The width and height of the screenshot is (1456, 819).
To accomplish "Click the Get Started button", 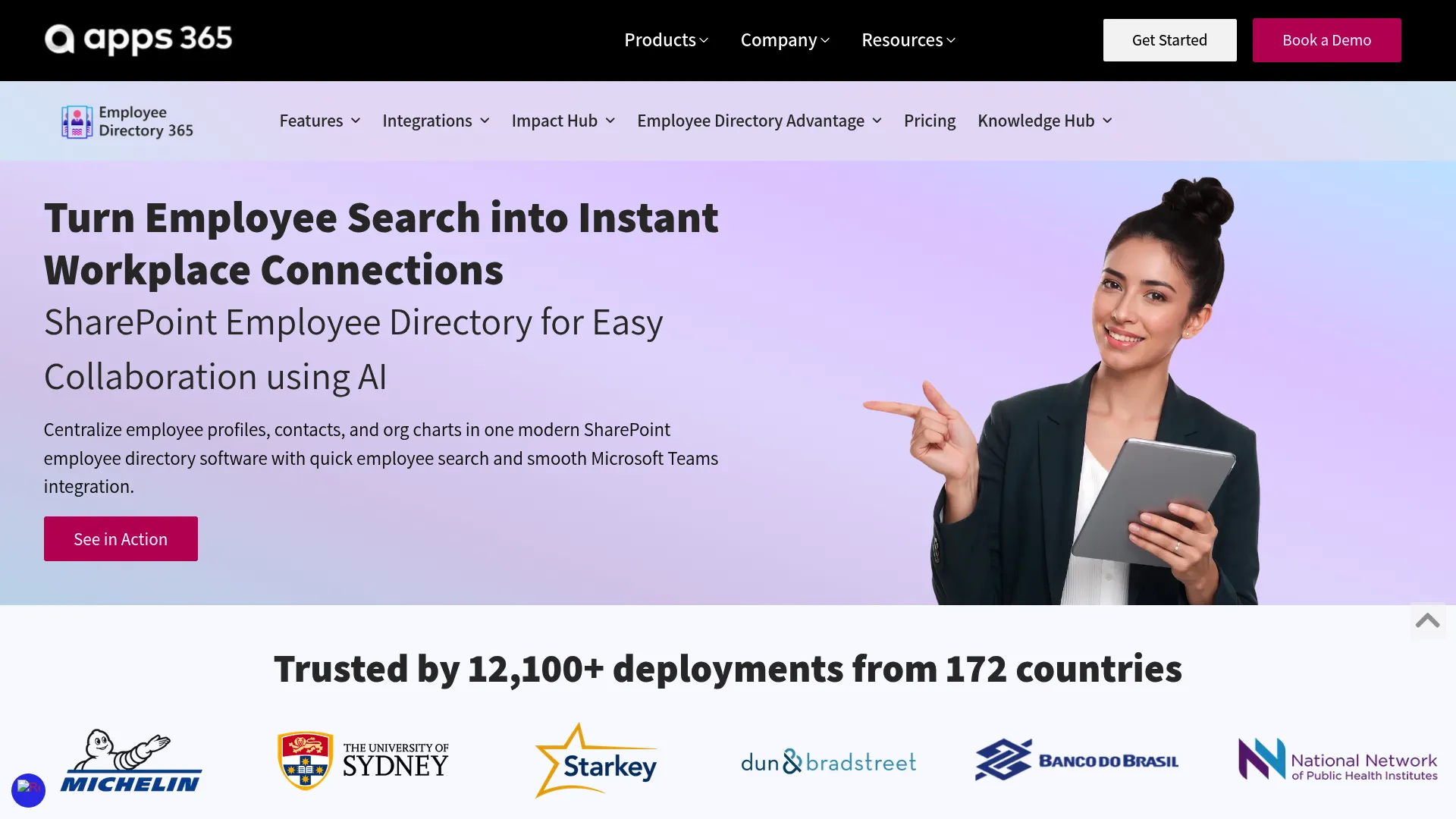I will (1169, 40).
